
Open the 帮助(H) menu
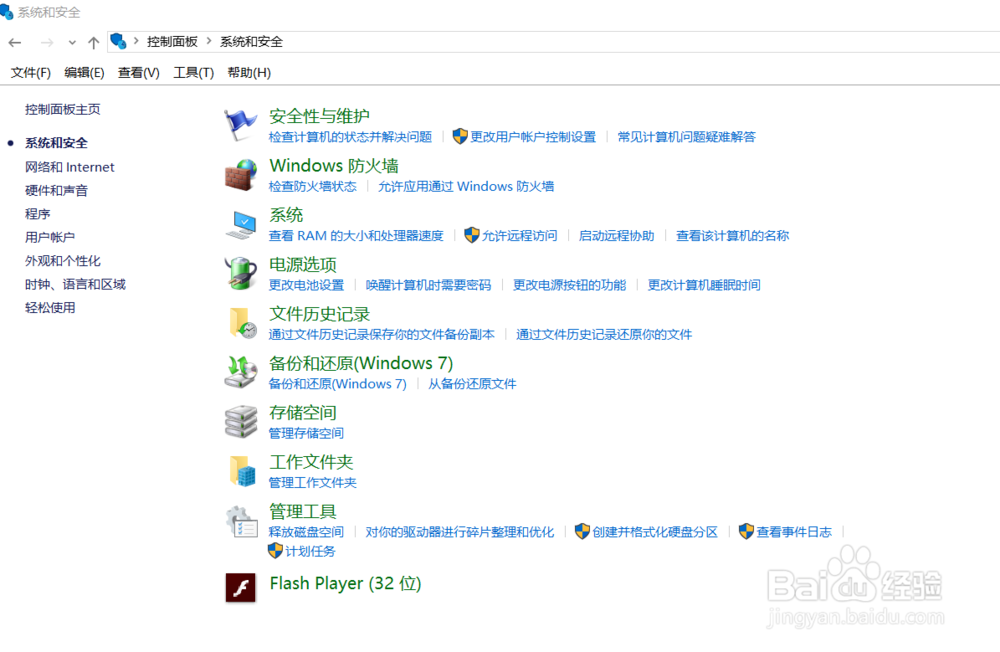pyautogui.click(x=249, y=73)
